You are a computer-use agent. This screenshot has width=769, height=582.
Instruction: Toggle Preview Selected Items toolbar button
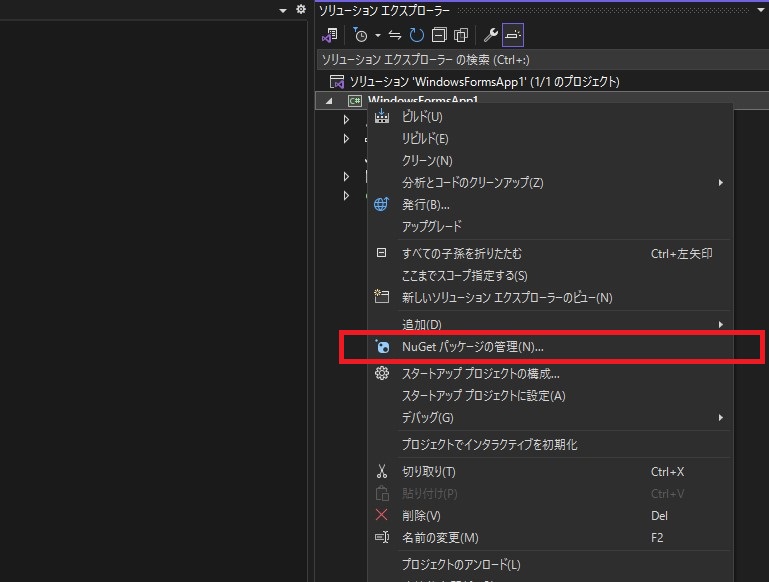[x=513, y=35]
